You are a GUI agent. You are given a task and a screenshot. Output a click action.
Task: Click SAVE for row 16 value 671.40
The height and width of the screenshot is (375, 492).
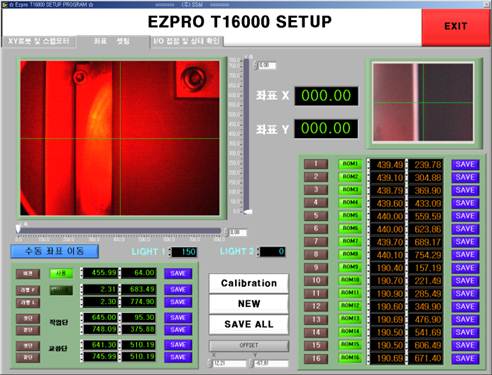[465, 358]
